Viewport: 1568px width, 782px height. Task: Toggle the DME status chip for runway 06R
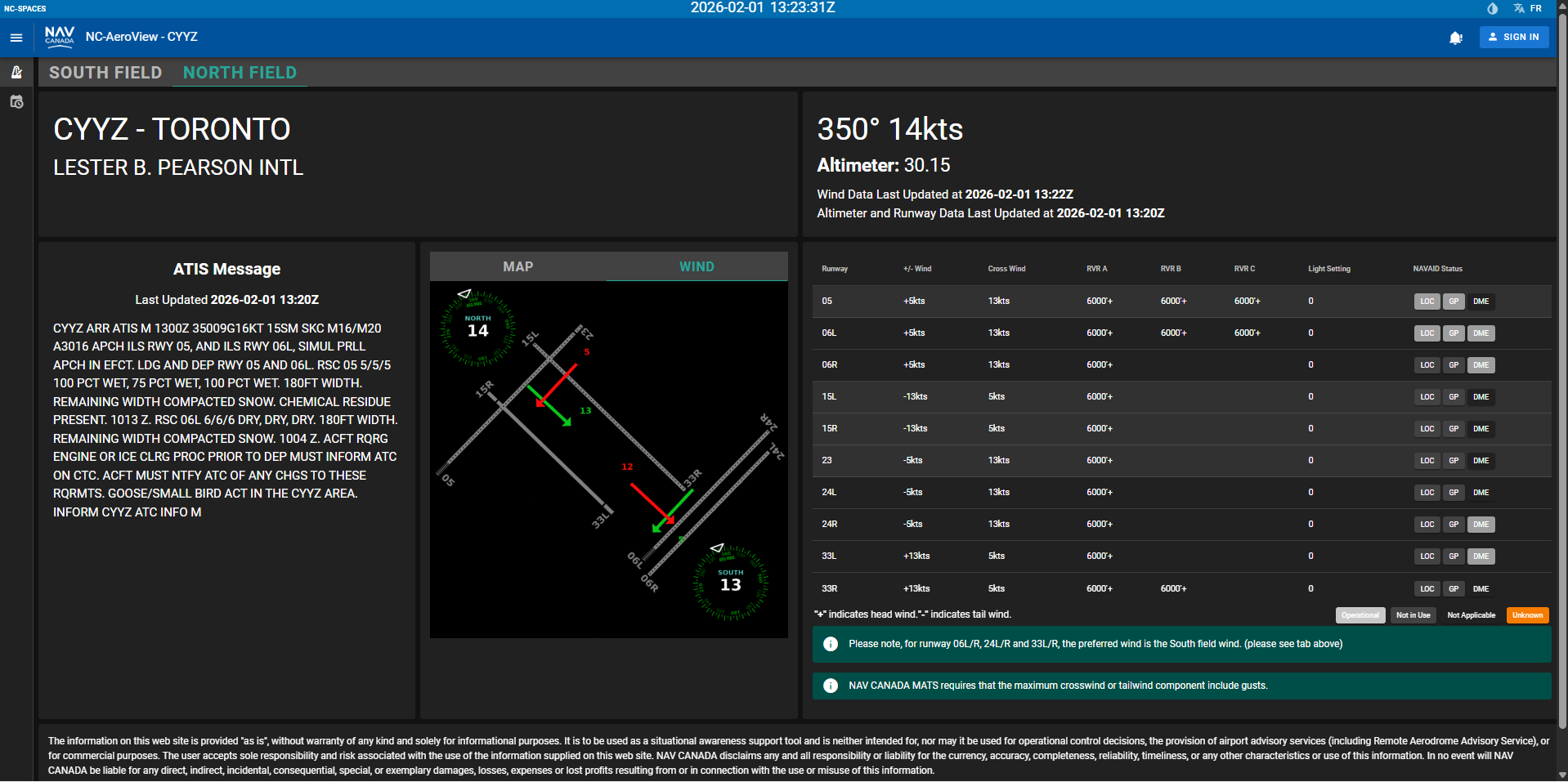tap(1481, 365)
